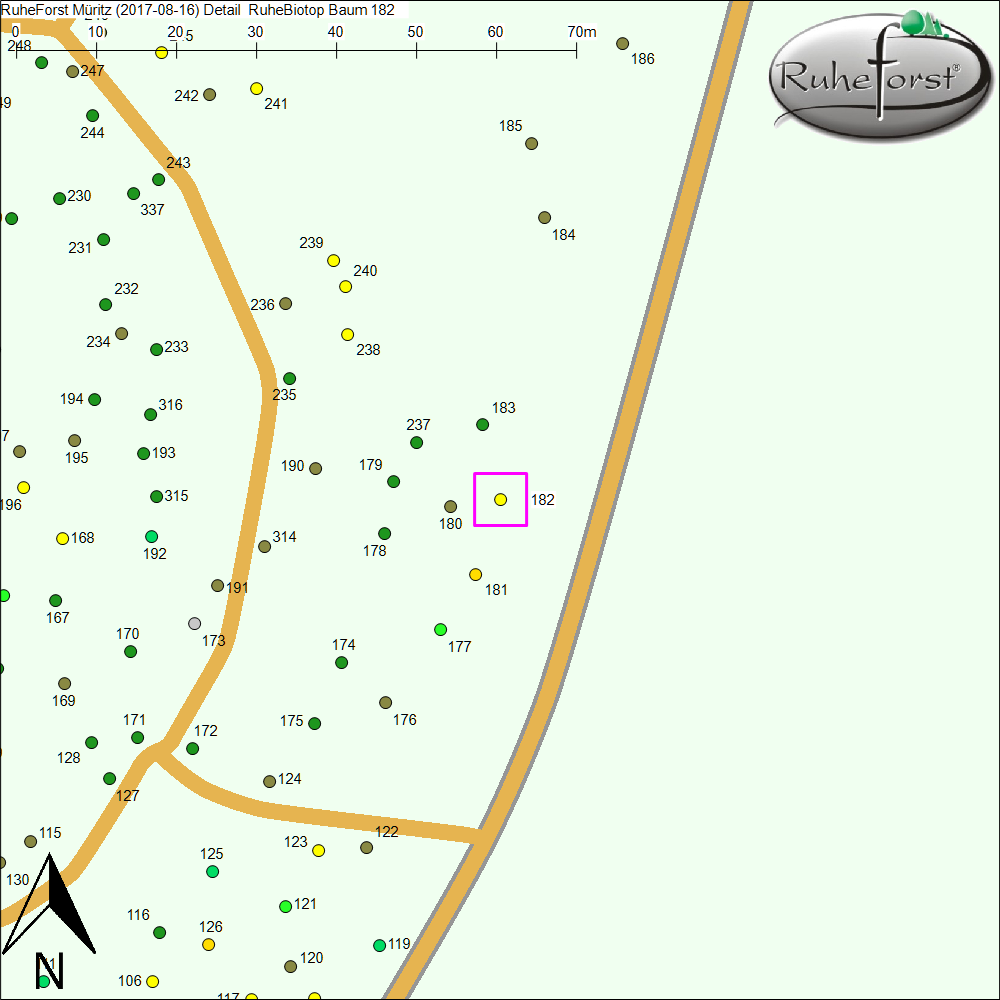Click bright green tree marker 192
The width and height of the screenshot is (1000, 1000).
[x=151, y=537]
